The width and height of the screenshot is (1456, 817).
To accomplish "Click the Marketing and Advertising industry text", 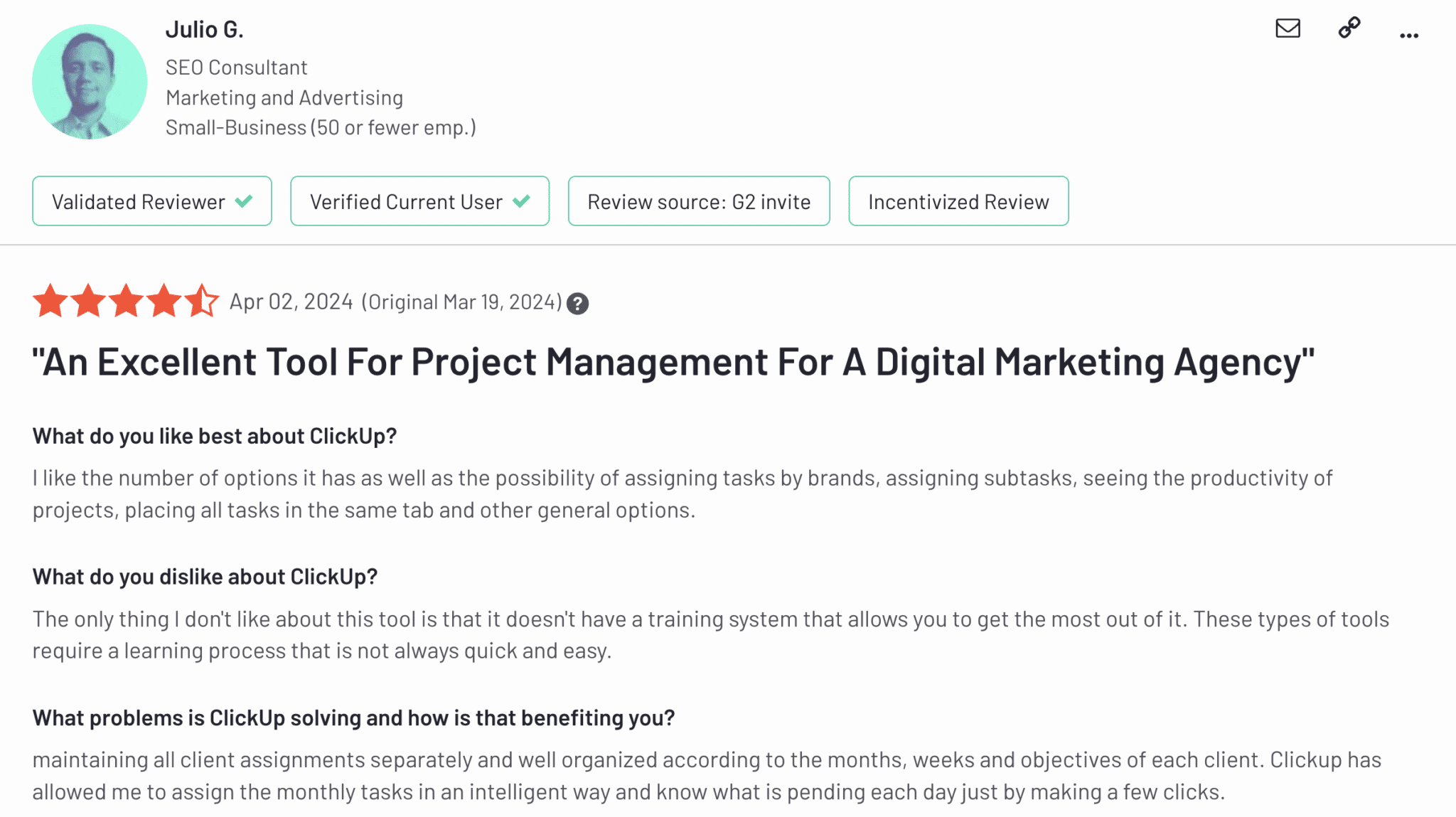I will pos(284,97).
